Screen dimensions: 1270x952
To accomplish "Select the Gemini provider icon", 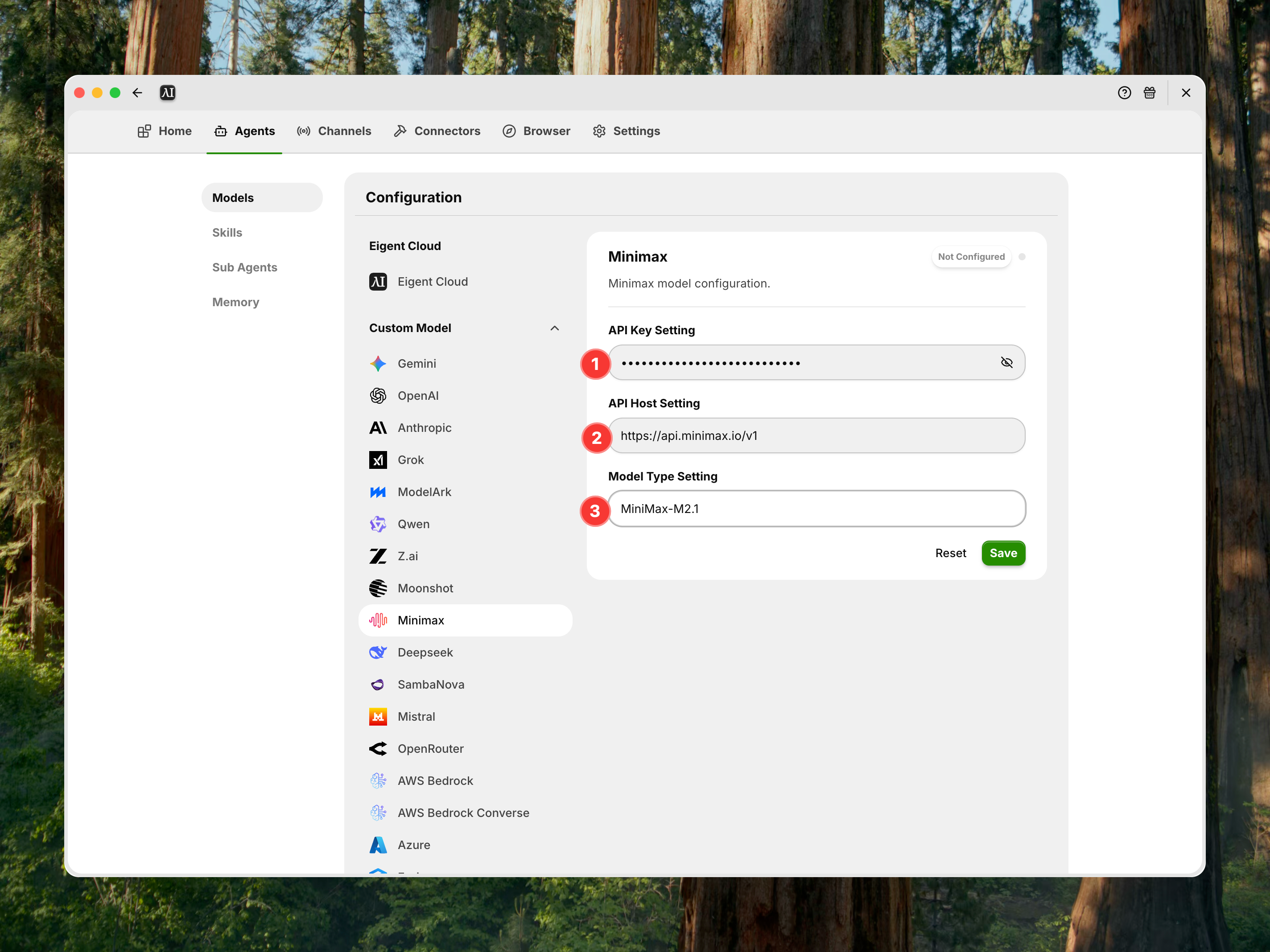I will click(x=378, y=363).
